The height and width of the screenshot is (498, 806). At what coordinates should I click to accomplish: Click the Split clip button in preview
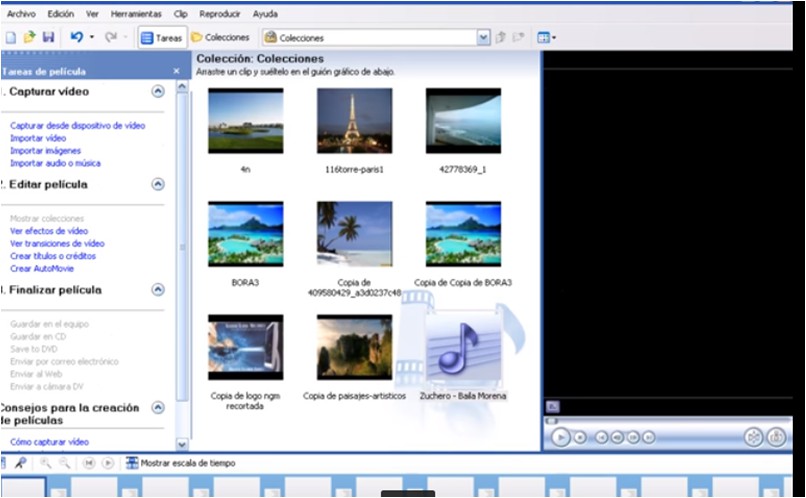click(x=753, y=437)
